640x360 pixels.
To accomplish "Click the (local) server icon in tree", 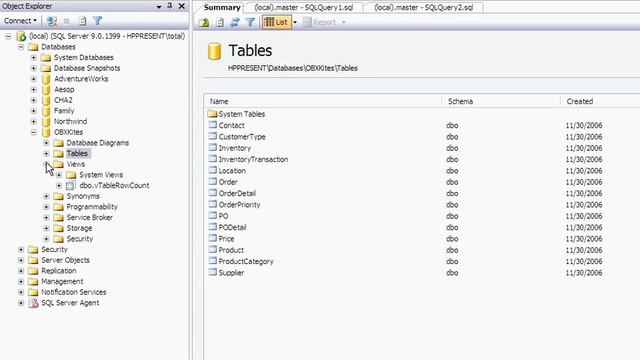I will (21, 36).
